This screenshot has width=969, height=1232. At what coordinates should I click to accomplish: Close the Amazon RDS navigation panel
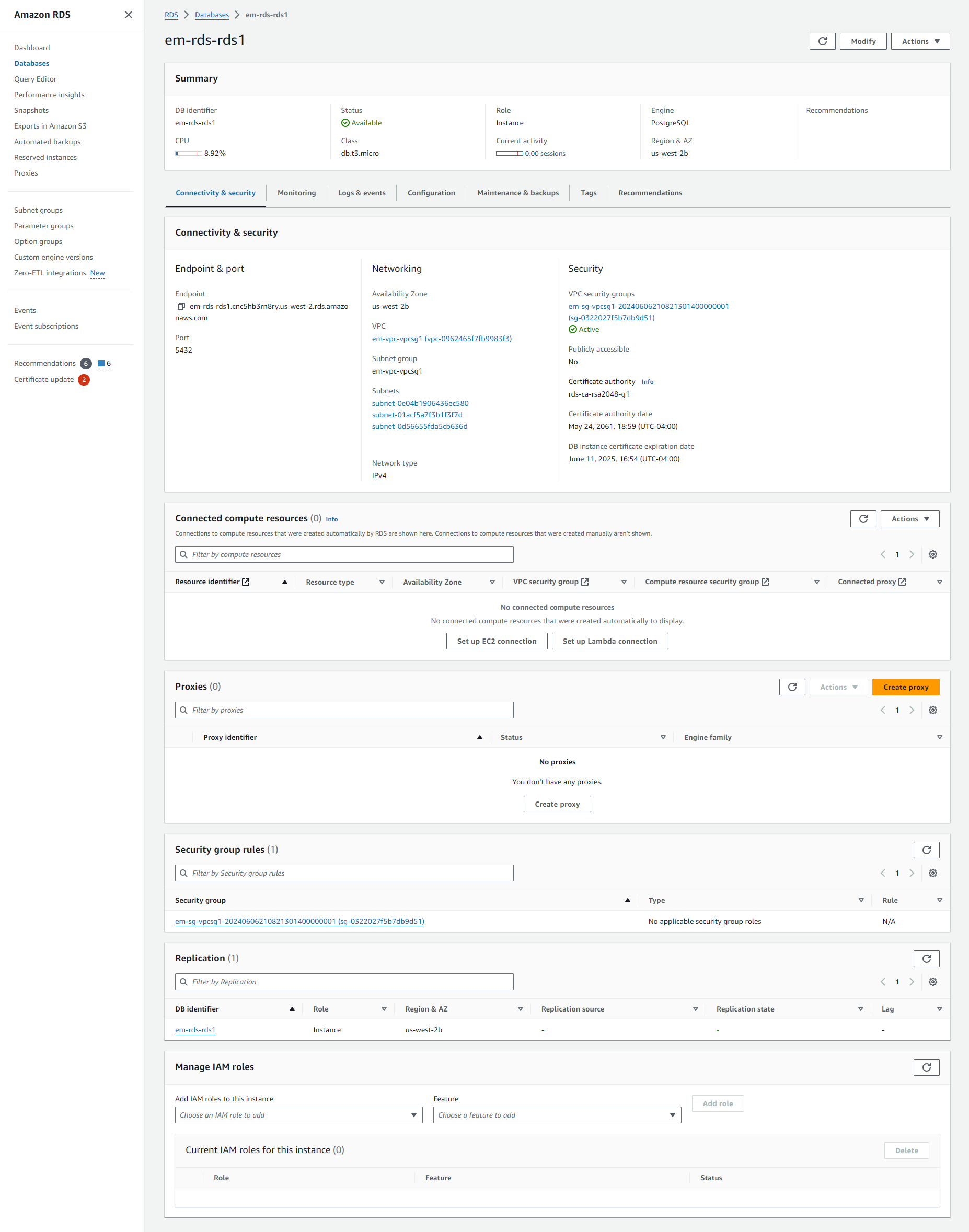point(128,15)
